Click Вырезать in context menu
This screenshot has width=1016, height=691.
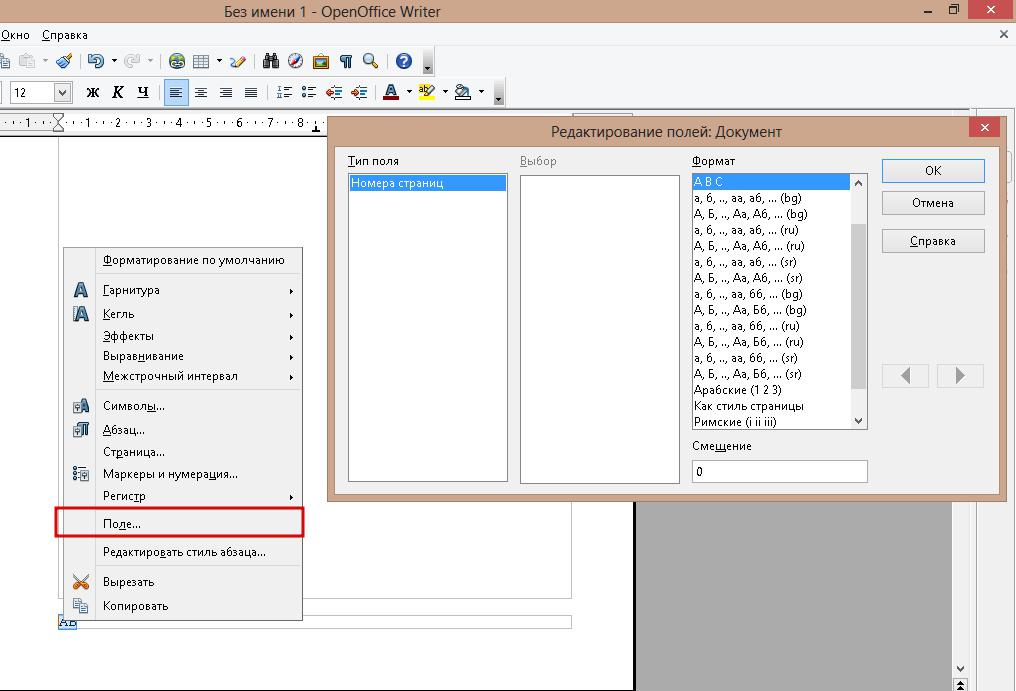click(193, 582)
